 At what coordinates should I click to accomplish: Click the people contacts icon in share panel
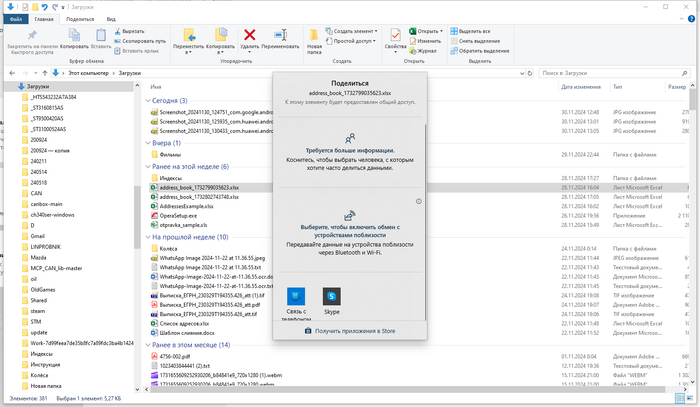(x=349, y=139)
